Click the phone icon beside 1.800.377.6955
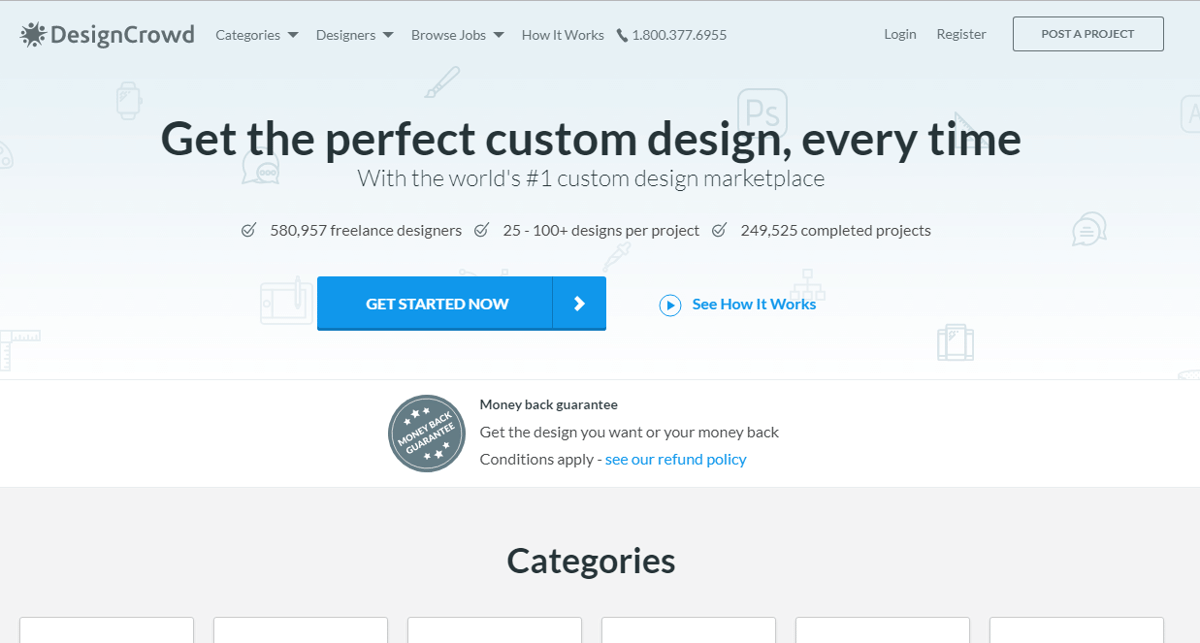Screen dimensions: 1200x643 tap(624, 34)
